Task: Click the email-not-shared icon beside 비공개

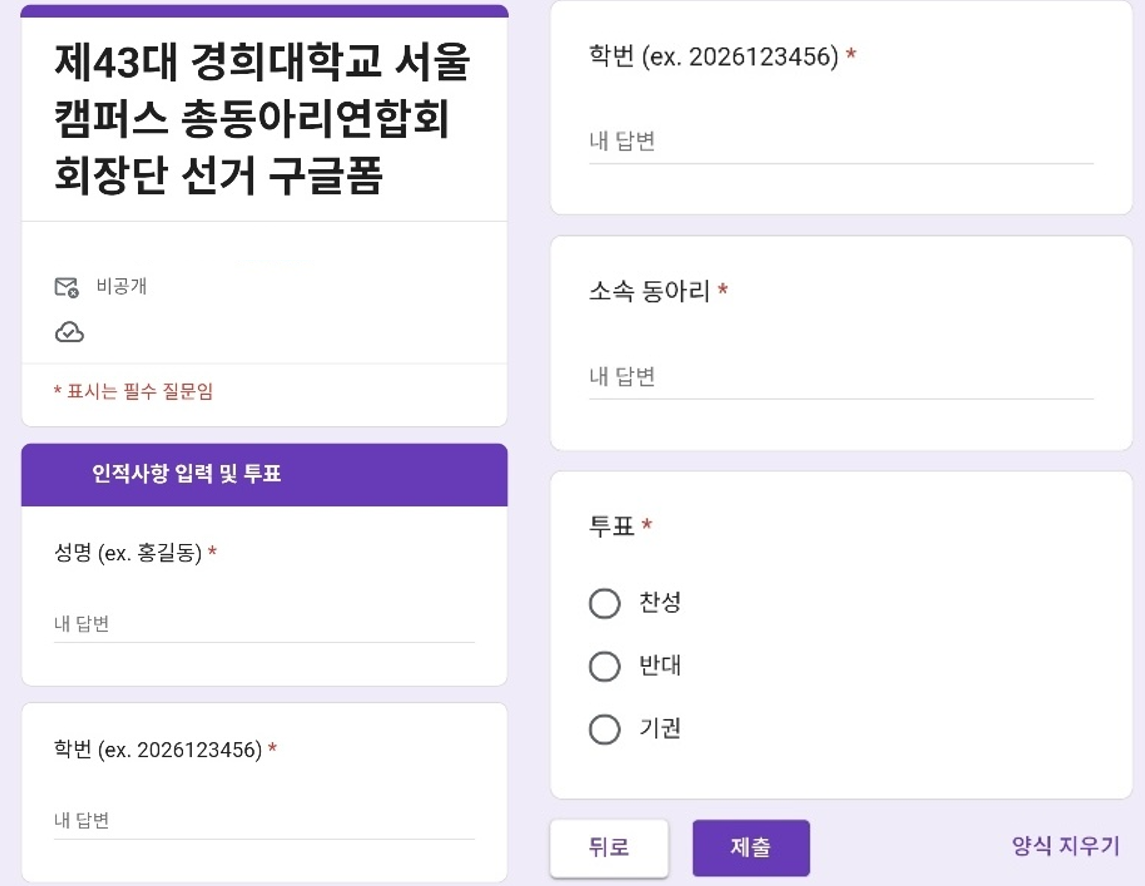Action: pos(66,287)
